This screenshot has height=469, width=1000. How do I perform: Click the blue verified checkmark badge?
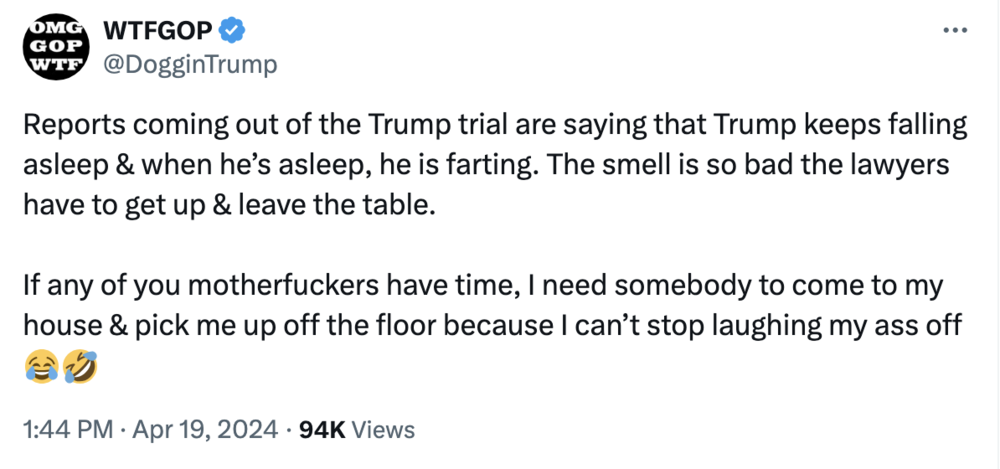pos(232,32)
